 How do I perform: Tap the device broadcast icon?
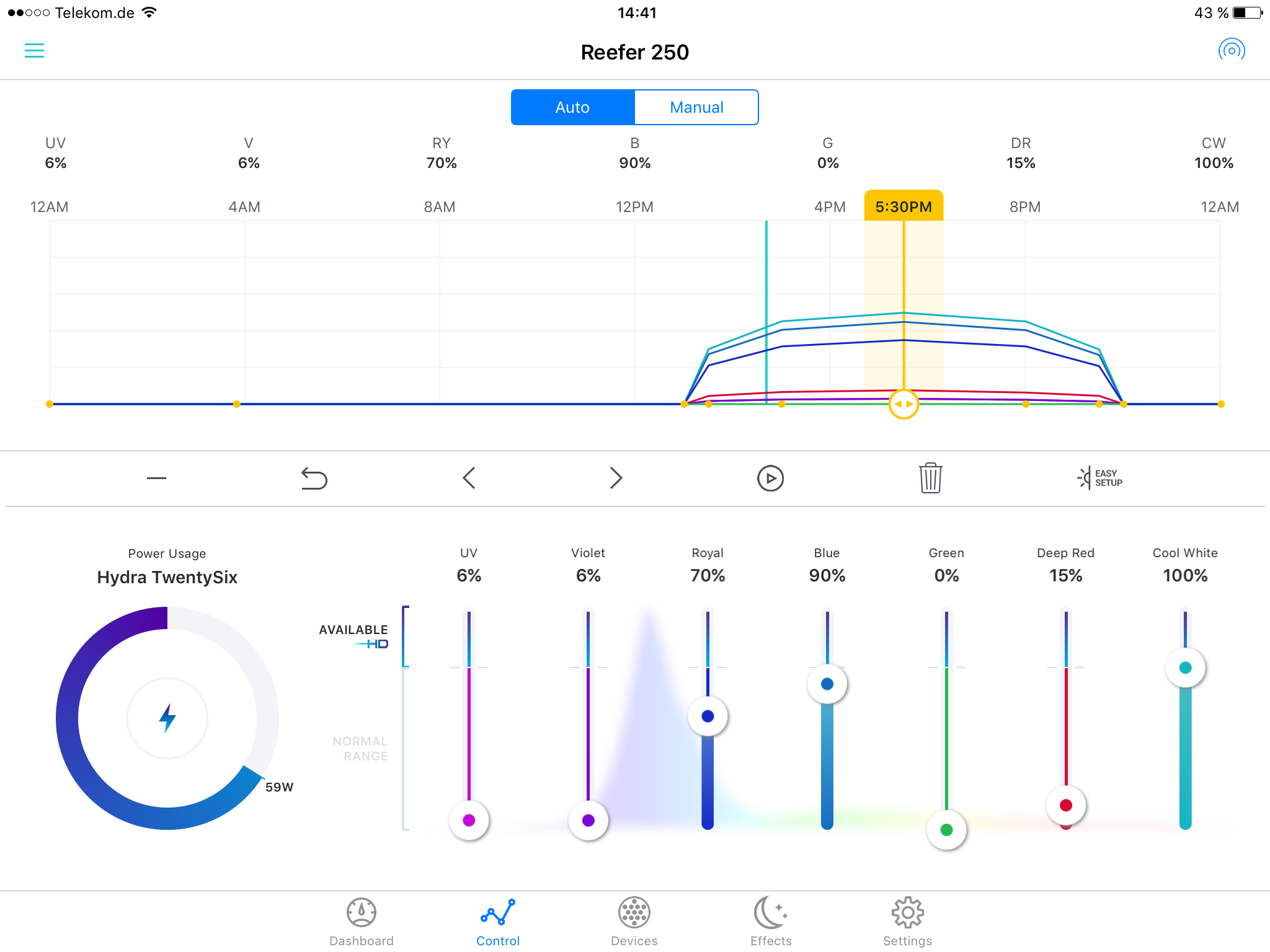[1232, 50]
